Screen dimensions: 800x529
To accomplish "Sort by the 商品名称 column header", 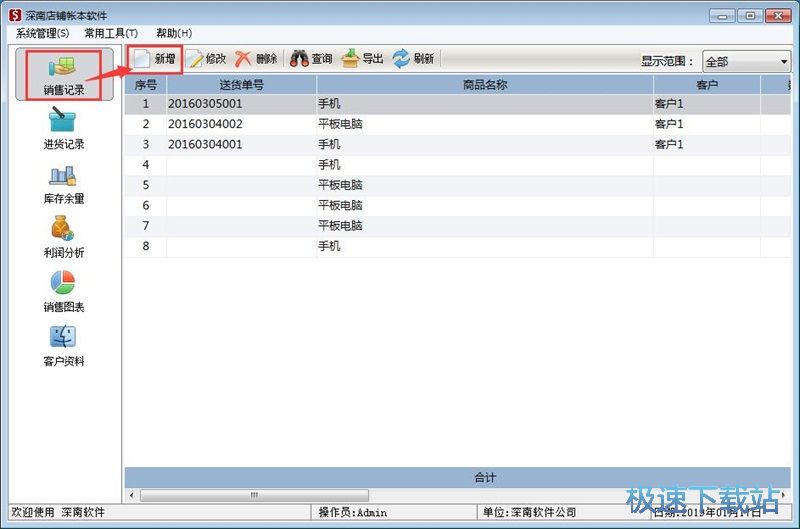I will pyautogui.click(x=485, y=85).
